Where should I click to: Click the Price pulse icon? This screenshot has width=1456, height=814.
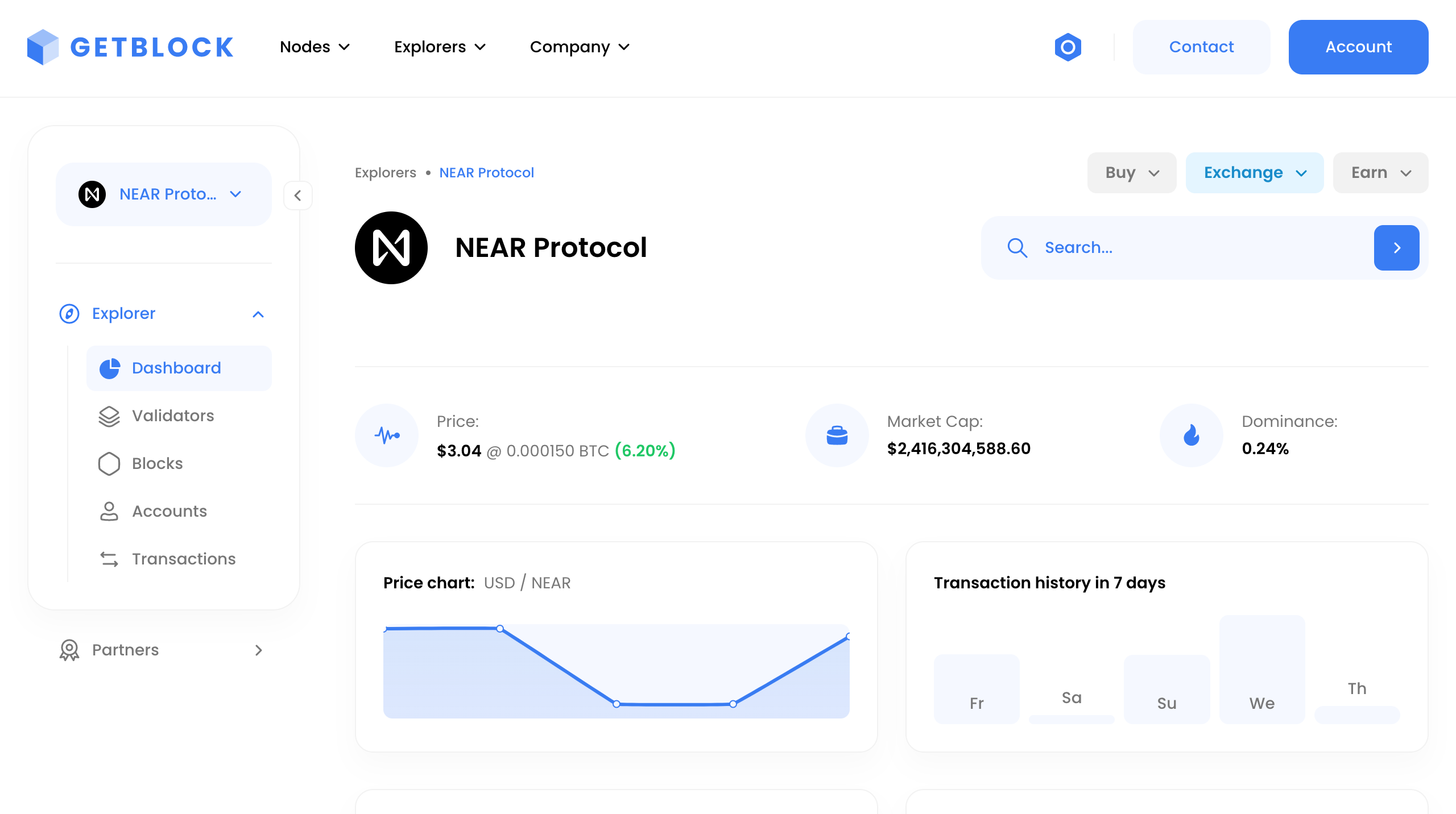click(387, 435)
